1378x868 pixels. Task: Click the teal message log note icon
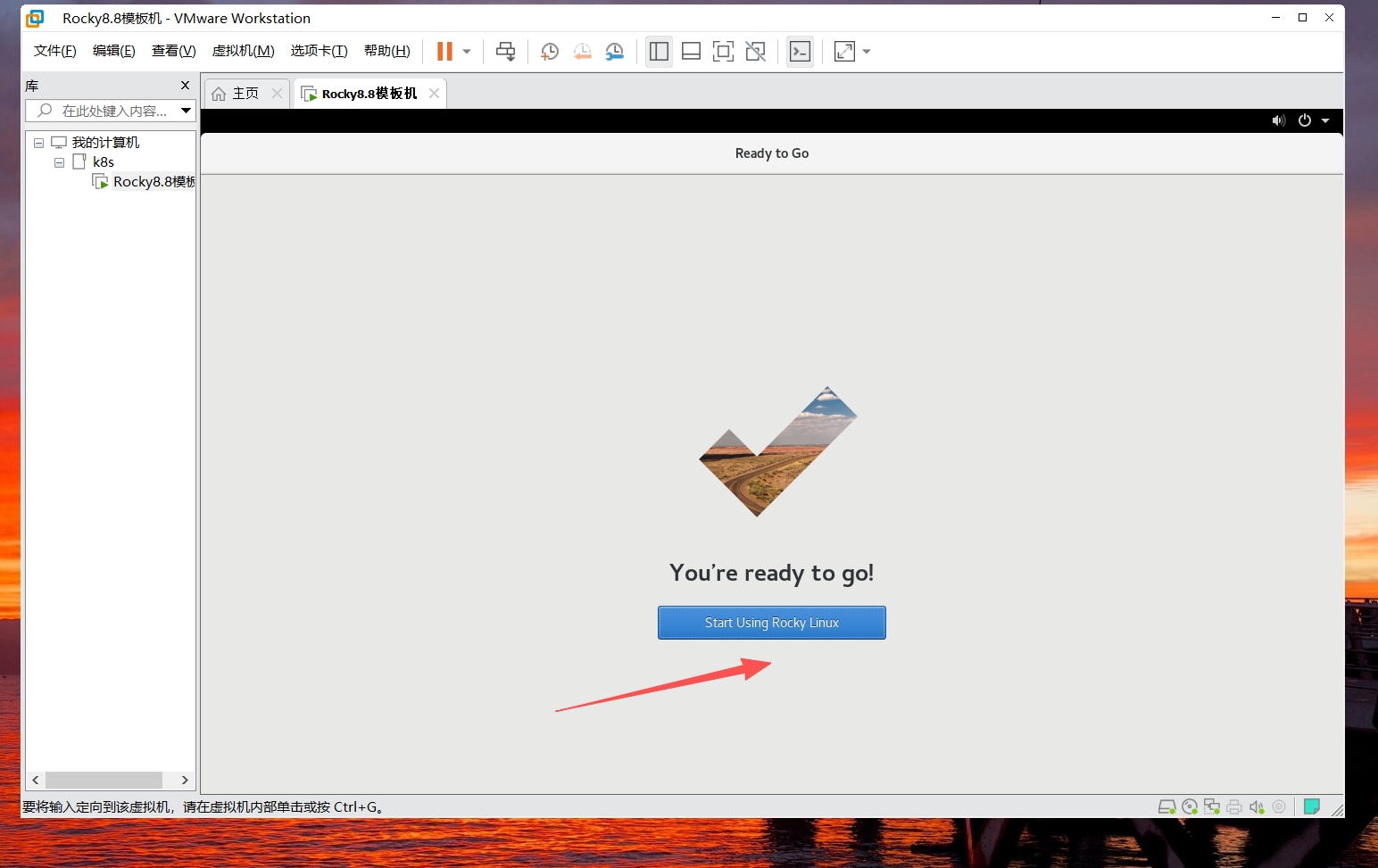coord(1312,806)
